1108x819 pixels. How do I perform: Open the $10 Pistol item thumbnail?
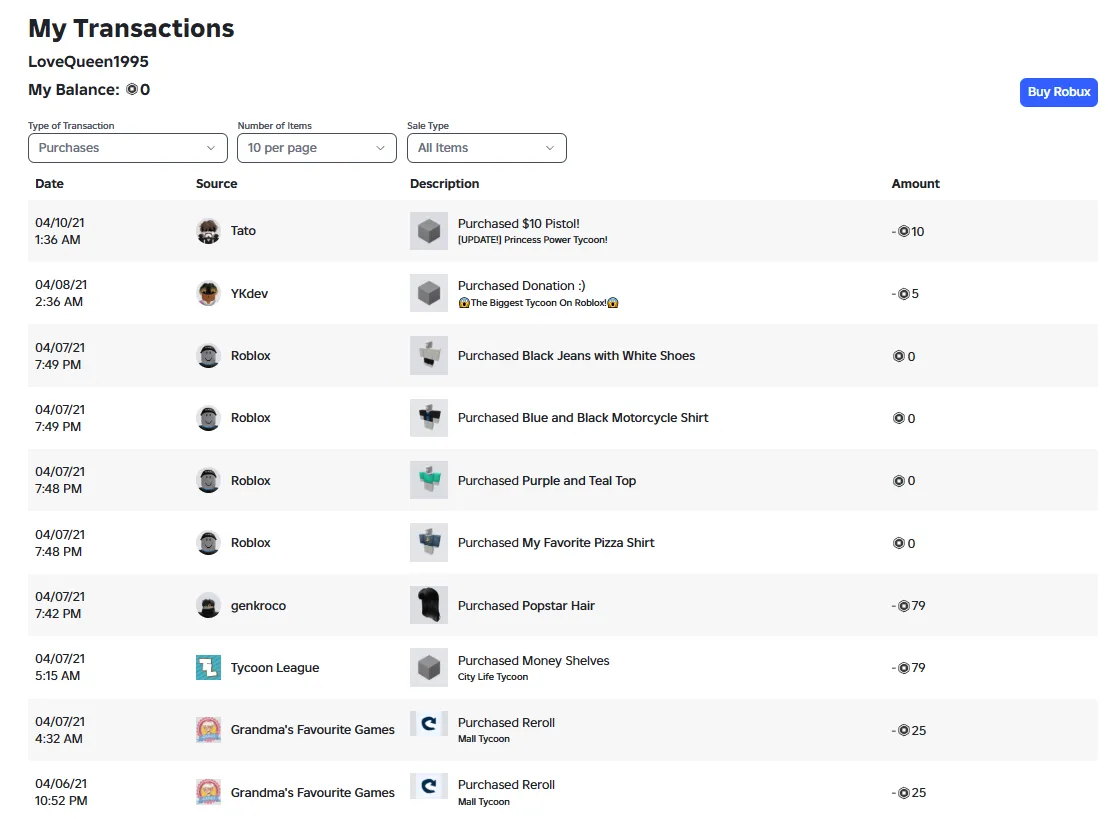click(x=429, y=231)
